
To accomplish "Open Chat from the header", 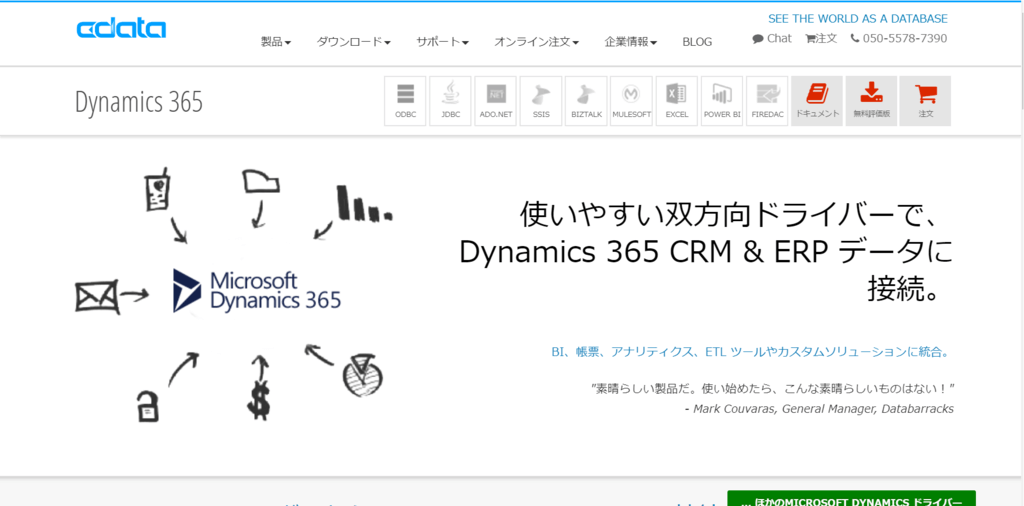I will tap(772, 39).
